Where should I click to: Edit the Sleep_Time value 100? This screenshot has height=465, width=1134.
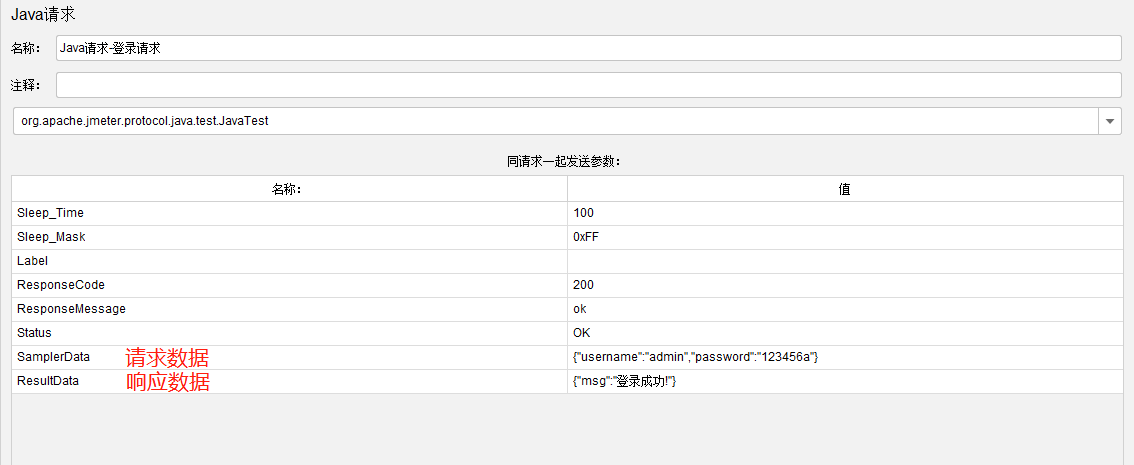pos(845,213)
